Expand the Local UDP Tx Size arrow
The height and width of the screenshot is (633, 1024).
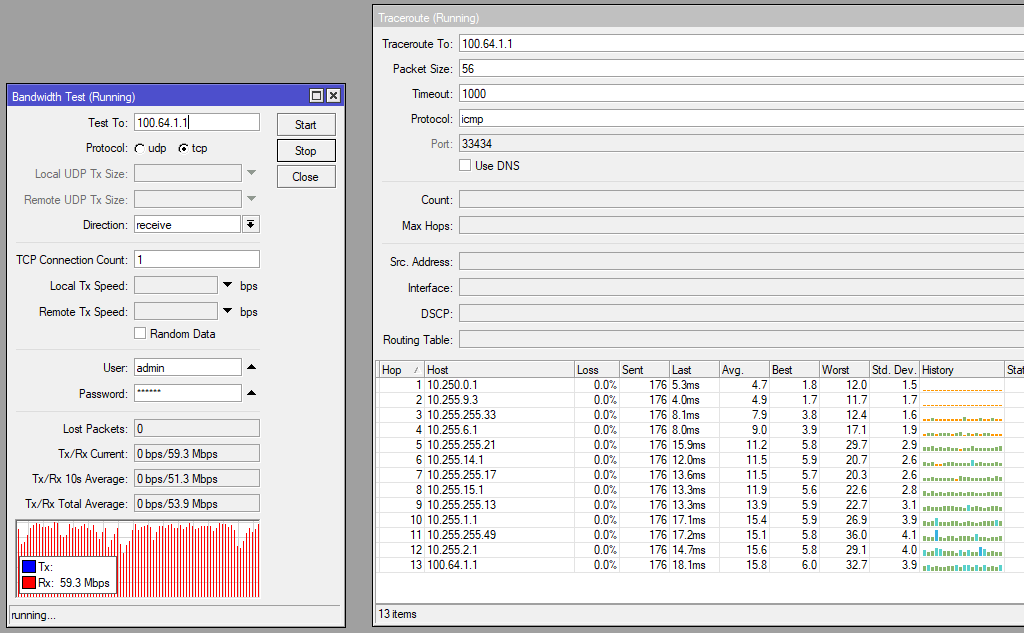pyautogui.click(x=251, y=173)
